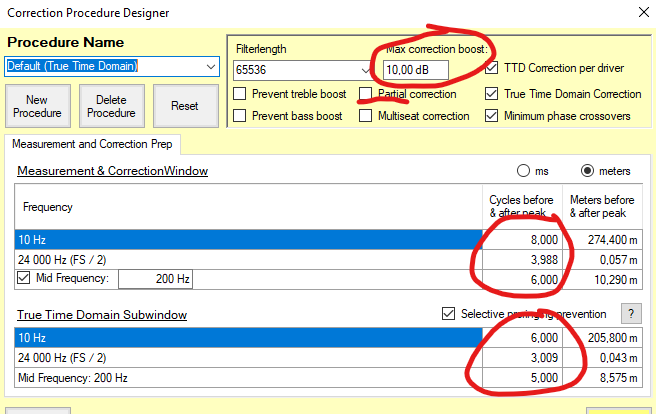Uncheck Minimum phase crossovers
Viewport: 656px width, 414px height.
pos(492,115)
